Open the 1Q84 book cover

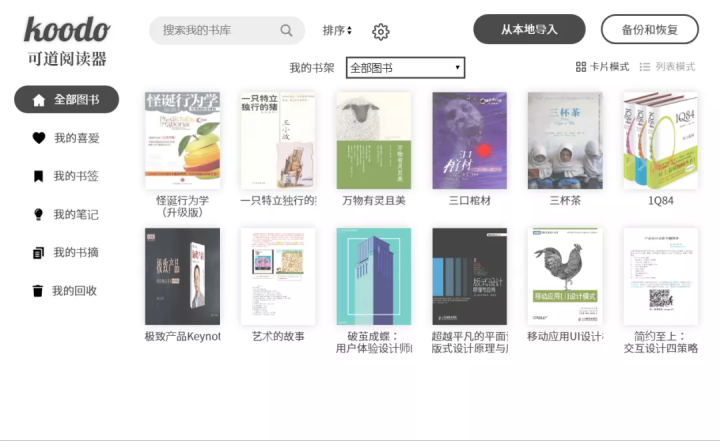pyautogui.click(x=660, y=141)
